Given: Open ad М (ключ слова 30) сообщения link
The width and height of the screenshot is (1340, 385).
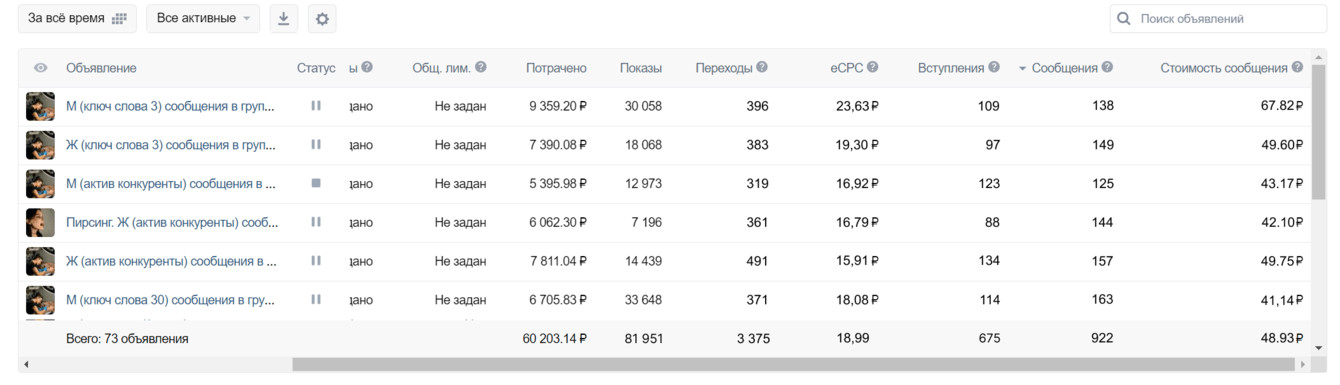Looking at the screenshot, I should coord(170,300).
